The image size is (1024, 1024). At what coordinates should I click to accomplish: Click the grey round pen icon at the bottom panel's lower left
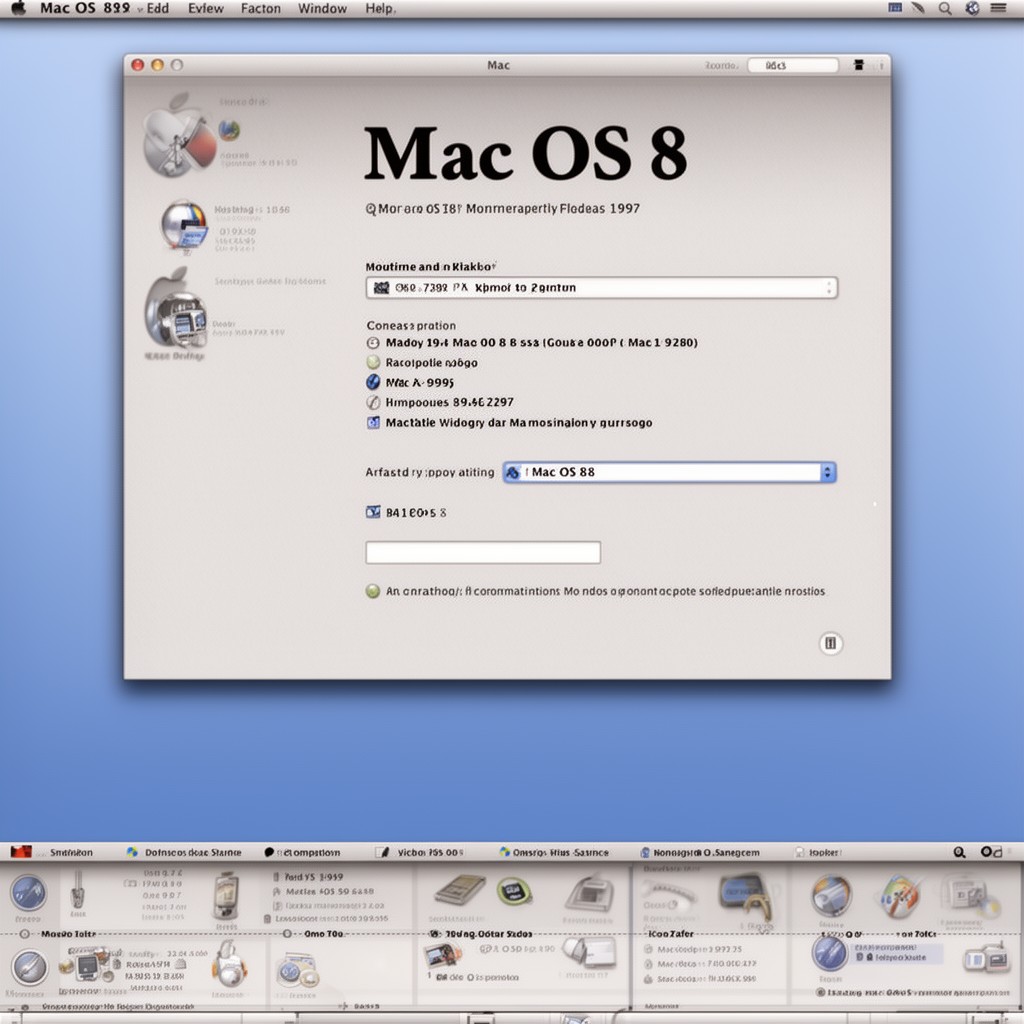pos(29,968)
